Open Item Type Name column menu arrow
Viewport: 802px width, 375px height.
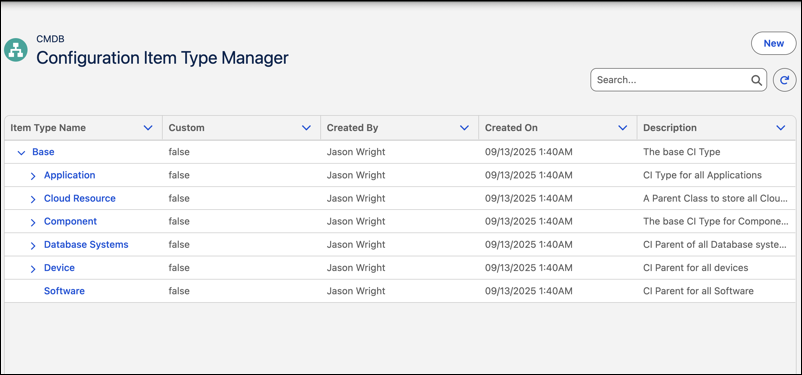148,128
